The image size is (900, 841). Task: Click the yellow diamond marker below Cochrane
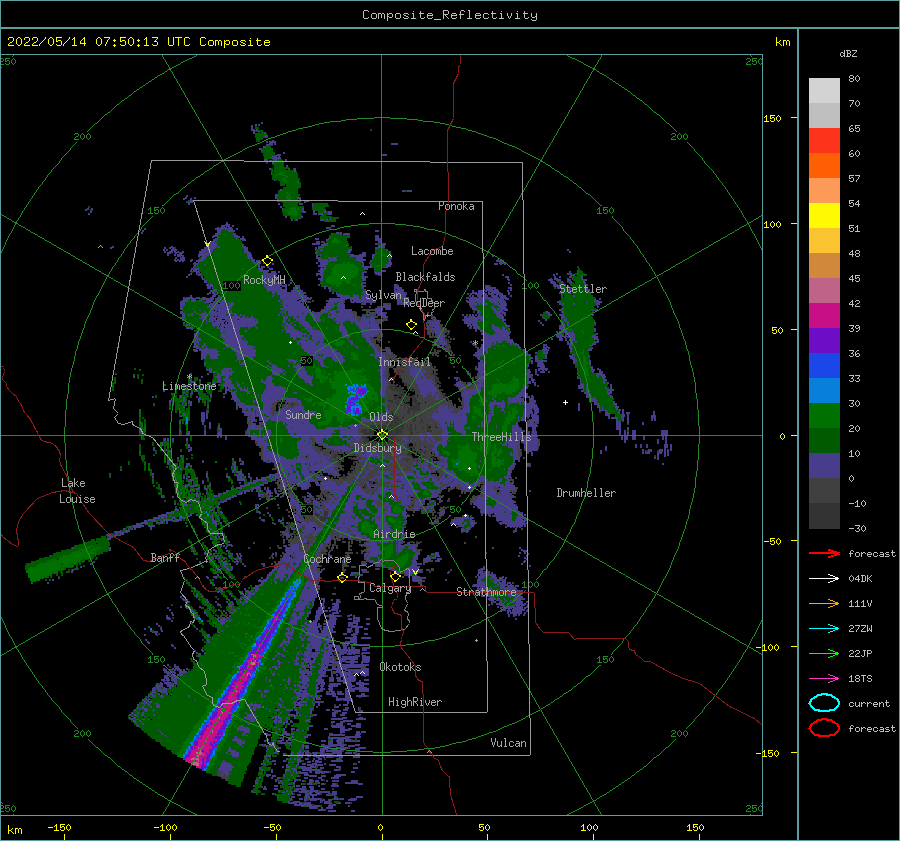coord(342,578)
